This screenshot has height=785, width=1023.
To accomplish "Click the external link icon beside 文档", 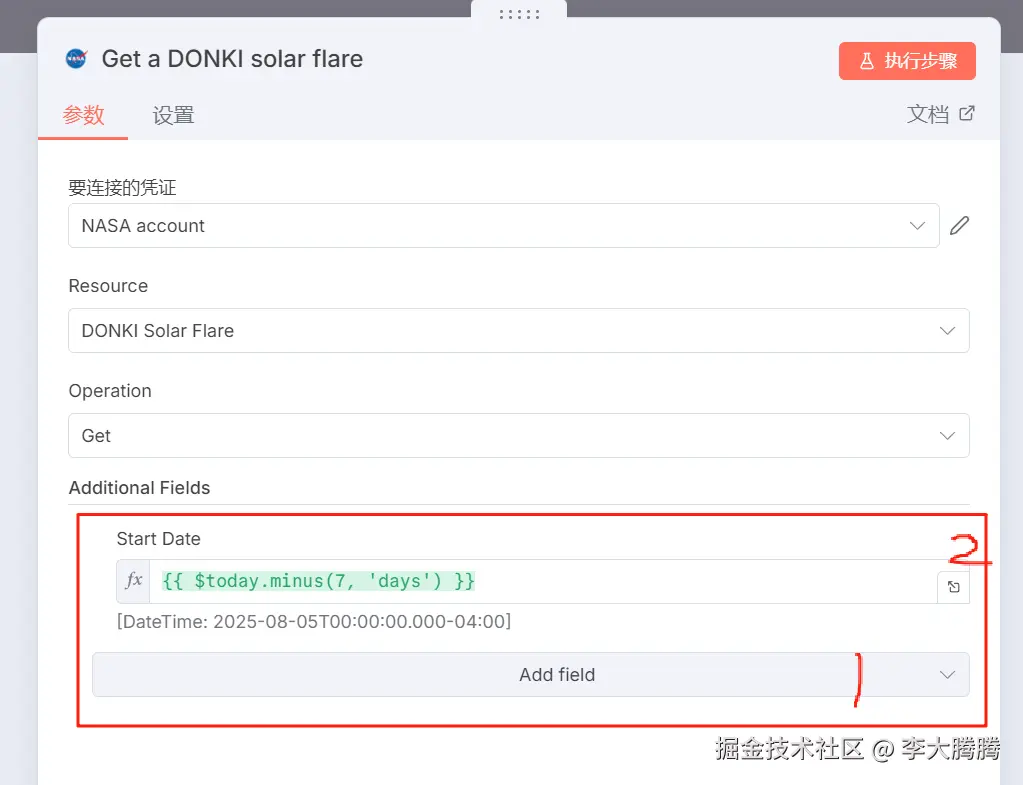I will click(967, 114).
